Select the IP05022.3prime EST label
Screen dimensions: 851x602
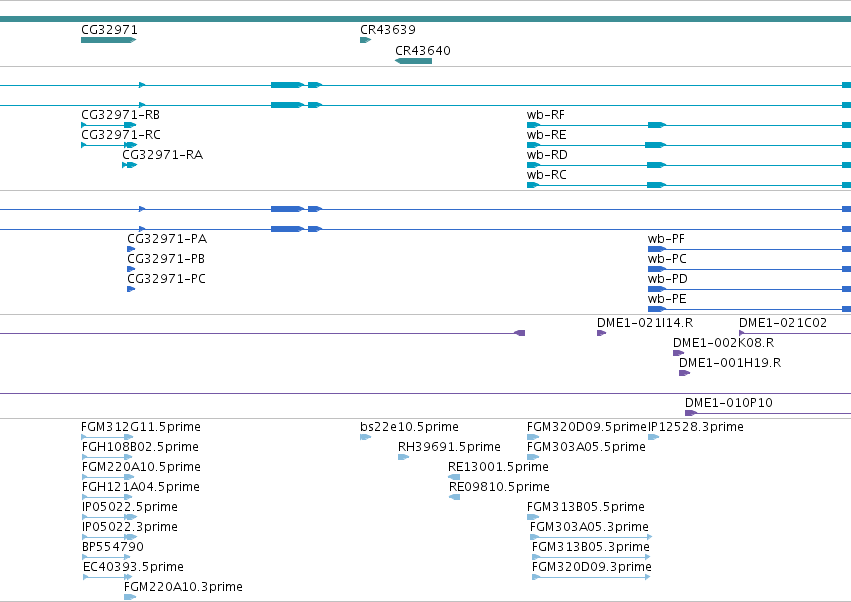(130, 527)
